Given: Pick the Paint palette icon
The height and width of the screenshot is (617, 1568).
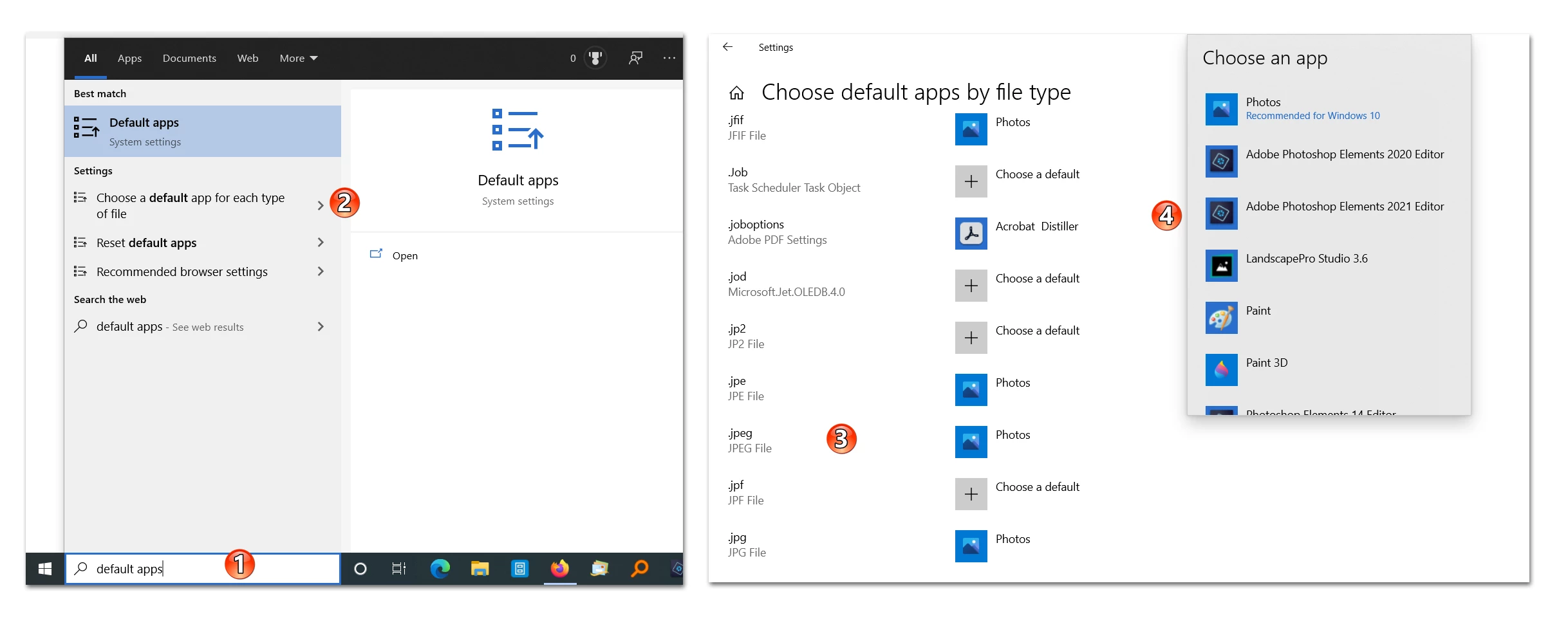Looking at the screenshot, I should pos(1222,318).
